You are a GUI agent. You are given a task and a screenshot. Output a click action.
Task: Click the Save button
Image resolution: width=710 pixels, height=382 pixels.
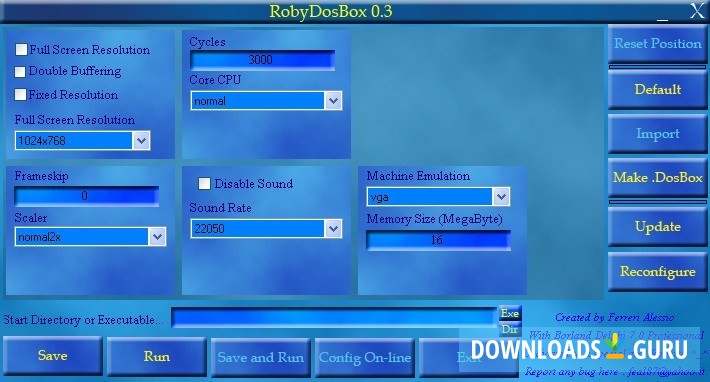pyautogui.click(x=53, y=356)
